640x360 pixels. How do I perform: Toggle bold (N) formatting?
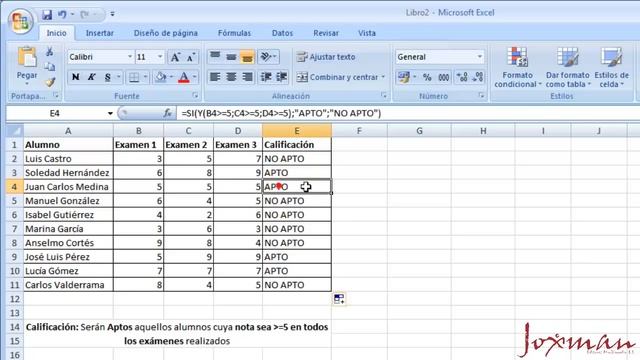76,77
